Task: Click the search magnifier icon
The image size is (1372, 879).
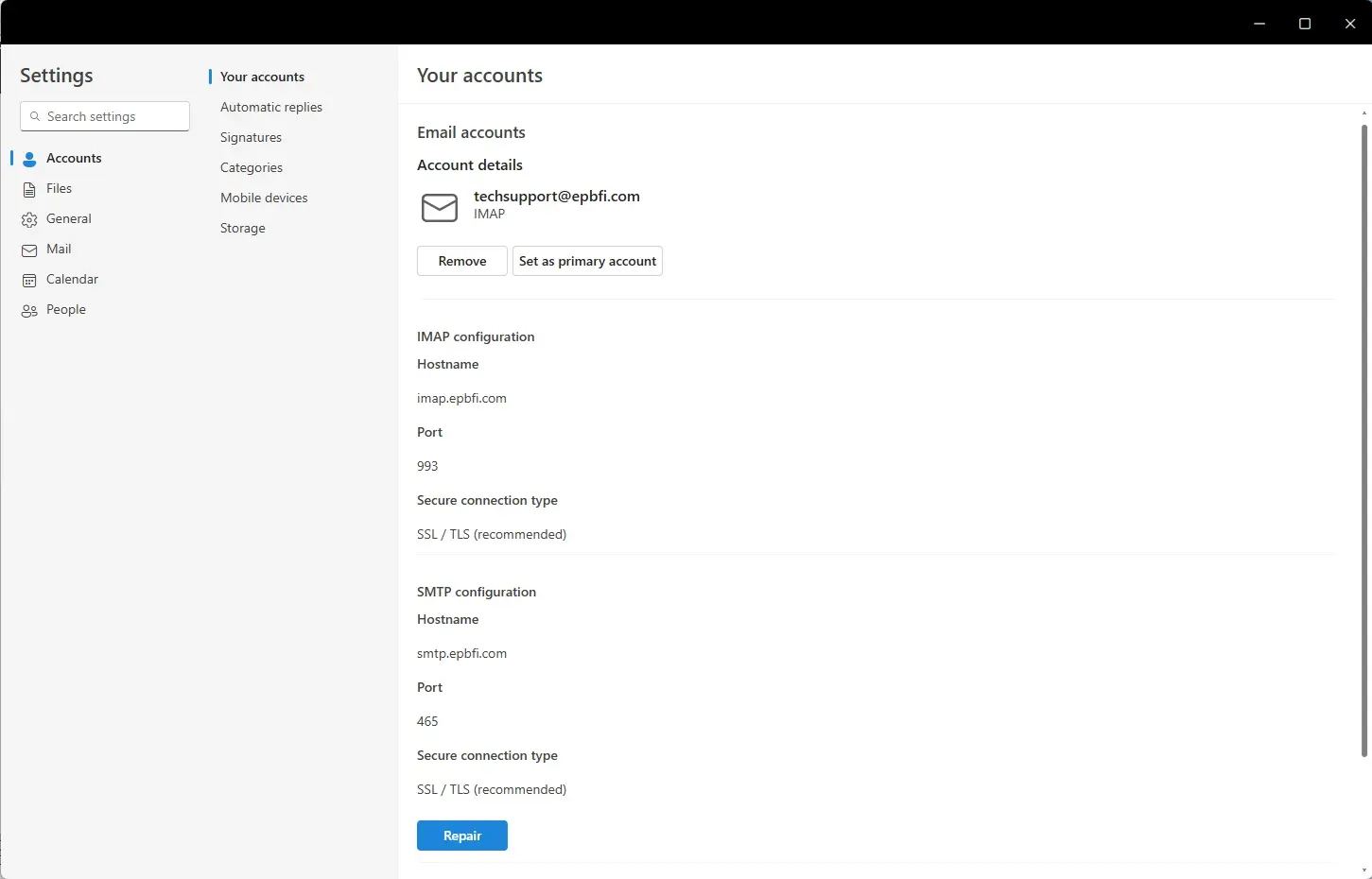Action: click(x=35, y=116)
